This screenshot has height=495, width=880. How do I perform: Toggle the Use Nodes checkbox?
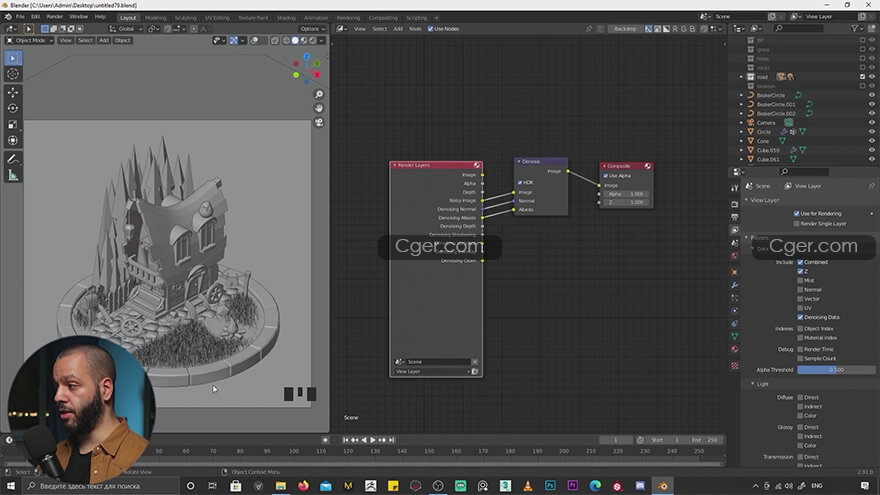pos(430,29)
